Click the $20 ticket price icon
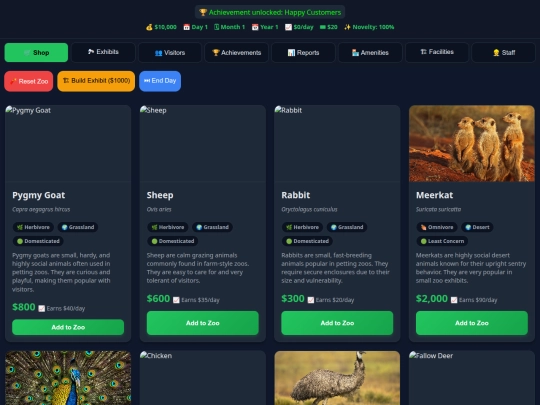The image size is (540, 405). point(323,27)
